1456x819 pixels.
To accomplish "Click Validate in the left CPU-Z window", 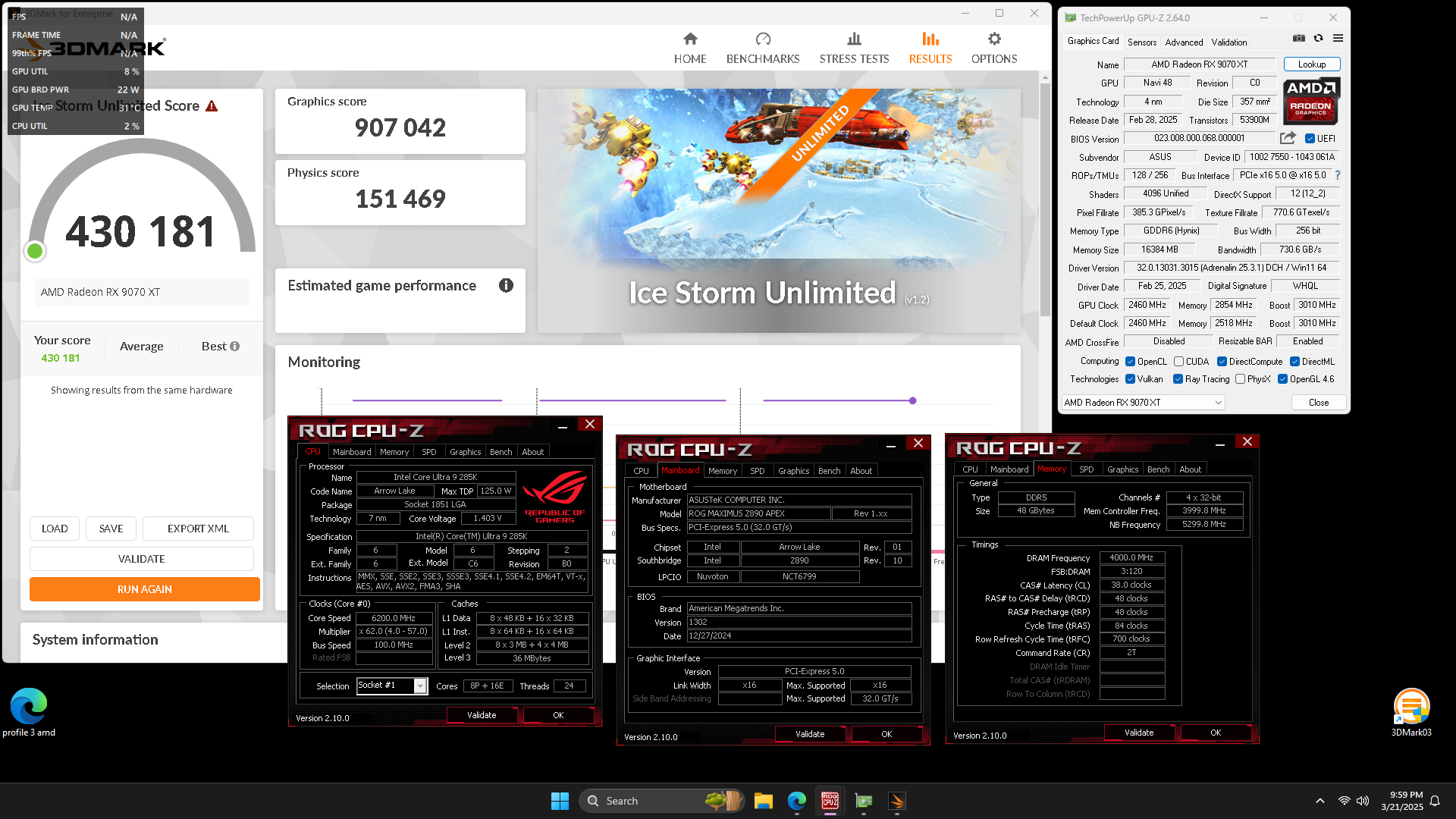I will (482, 715).
